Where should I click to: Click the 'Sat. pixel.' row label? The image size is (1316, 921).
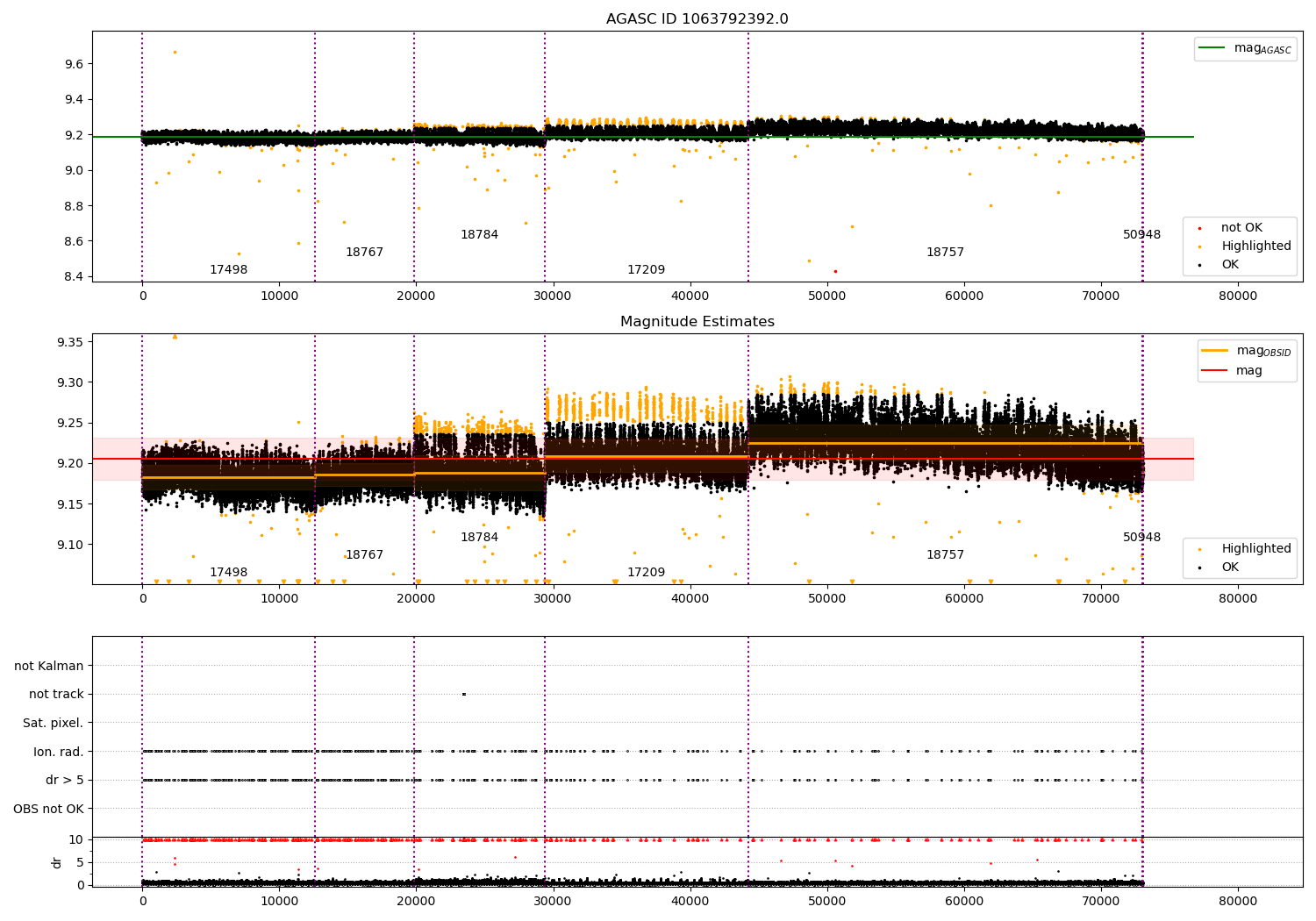(x=54, y=724)
